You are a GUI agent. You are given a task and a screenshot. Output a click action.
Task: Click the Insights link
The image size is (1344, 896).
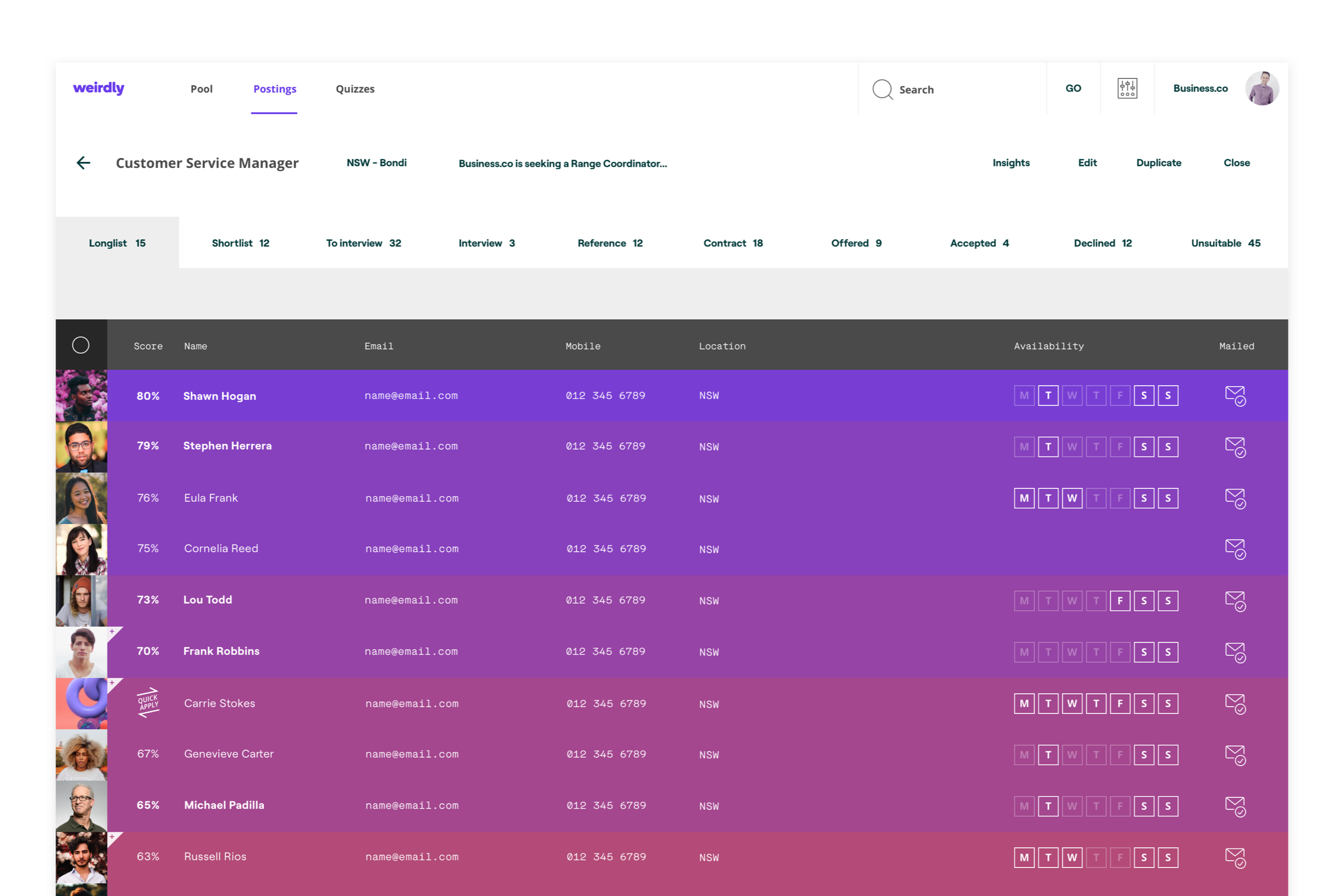click(1010, 163)
